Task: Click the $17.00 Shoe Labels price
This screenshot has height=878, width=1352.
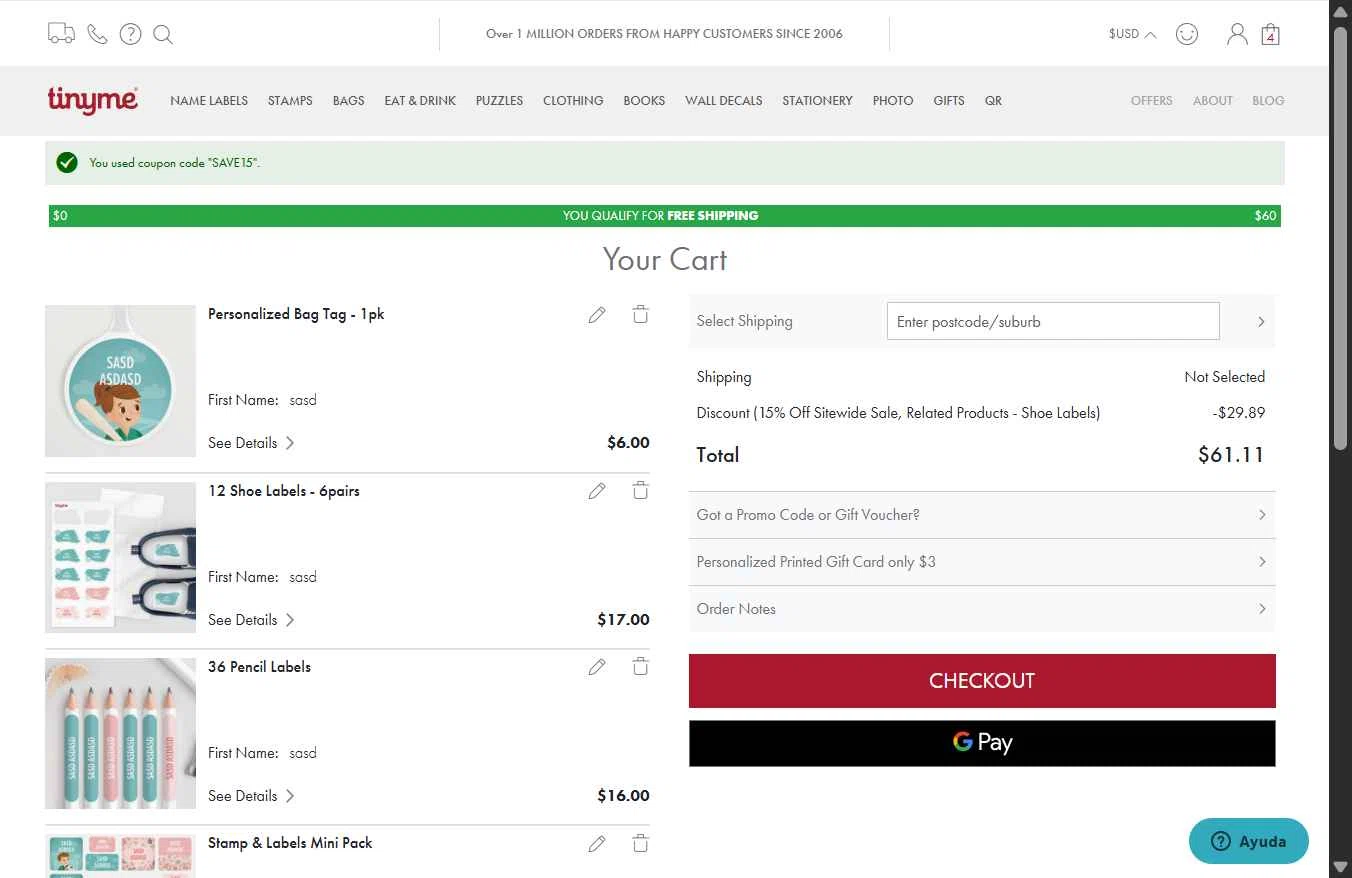Action: tap(623, 620)
